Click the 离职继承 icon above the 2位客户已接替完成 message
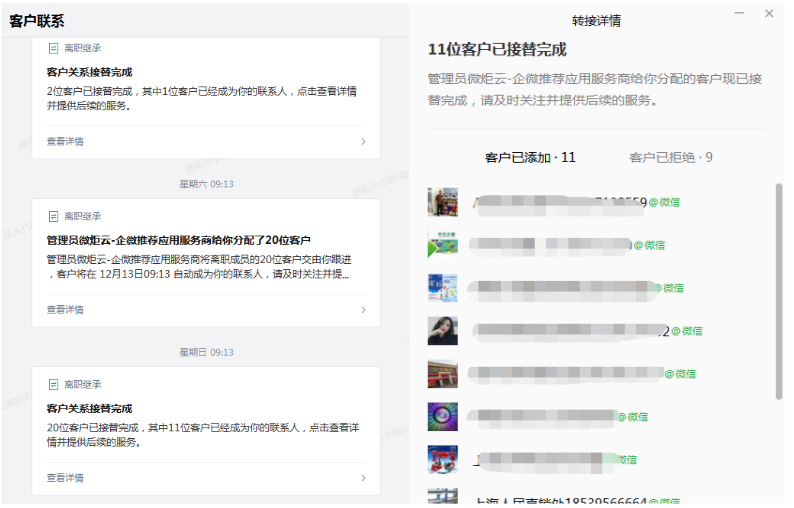 53,48
